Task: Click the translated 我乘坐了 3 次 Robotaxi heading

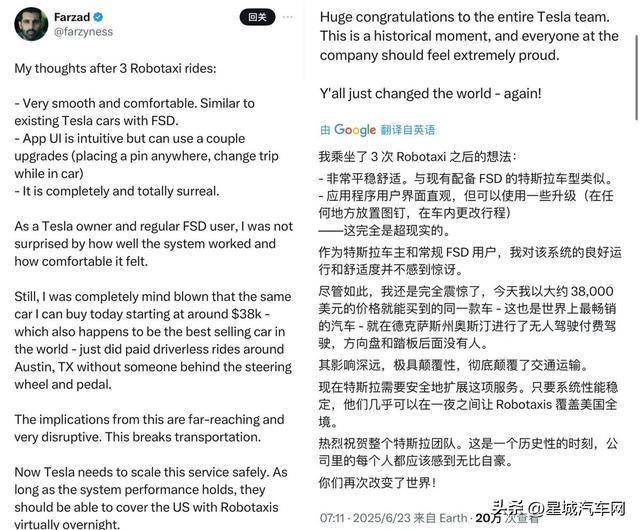Action: (x=418, y=157)
